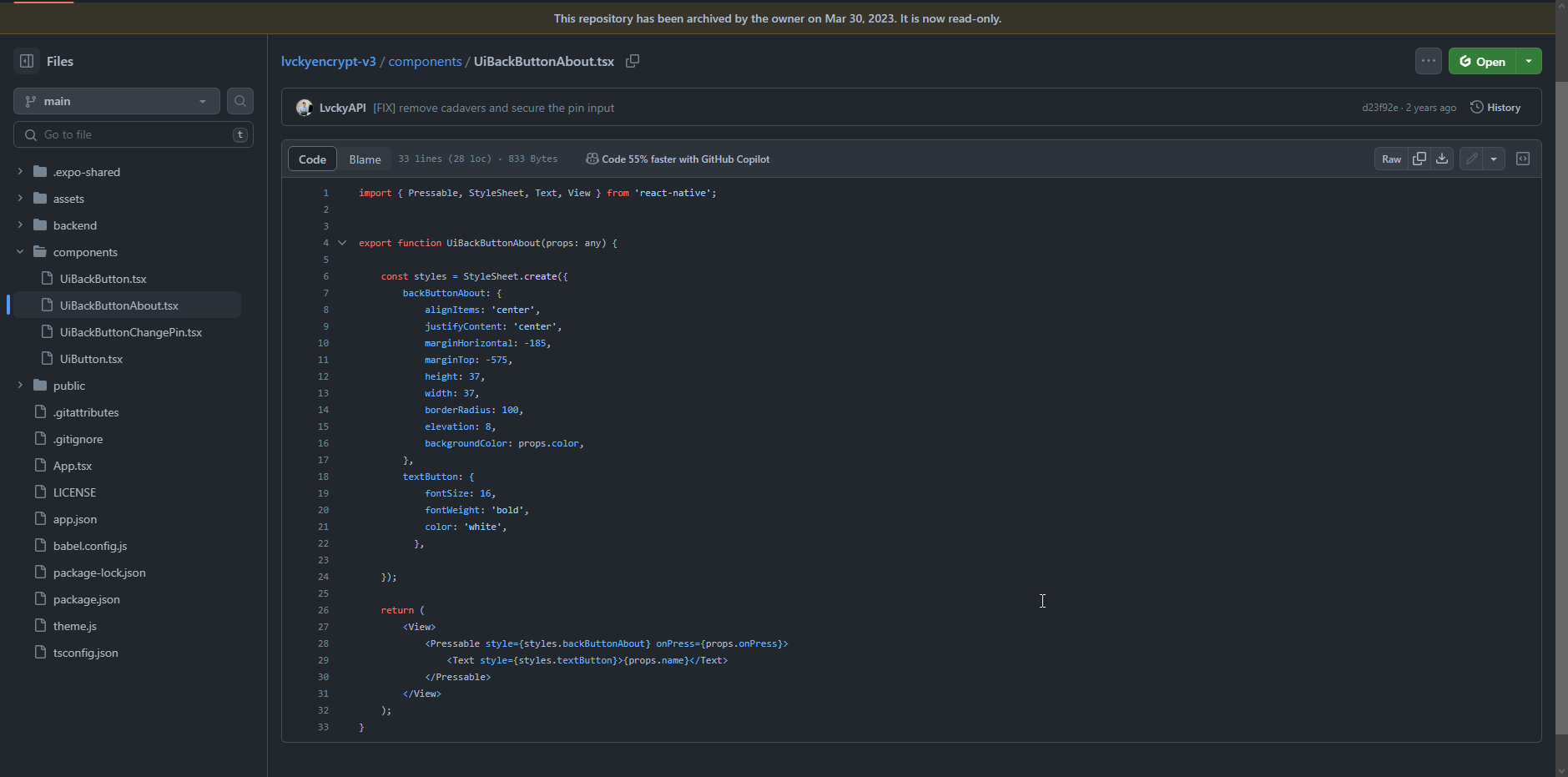
Task: Copy raw file contents icon
Action: tap(1419, 159)
